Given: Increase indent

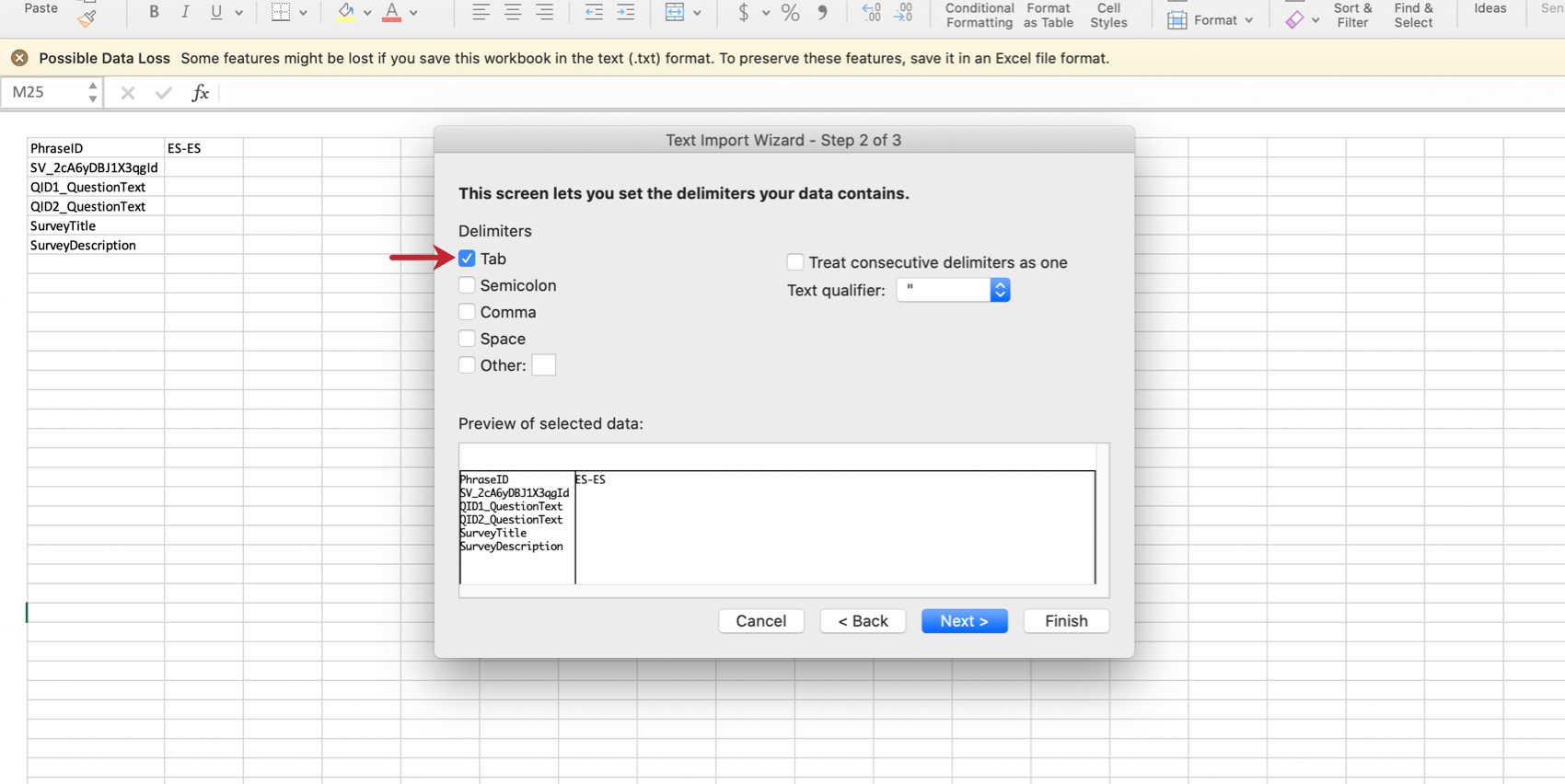Looking at the screenshot, I should pyautogui.click(x=626, y=12).
